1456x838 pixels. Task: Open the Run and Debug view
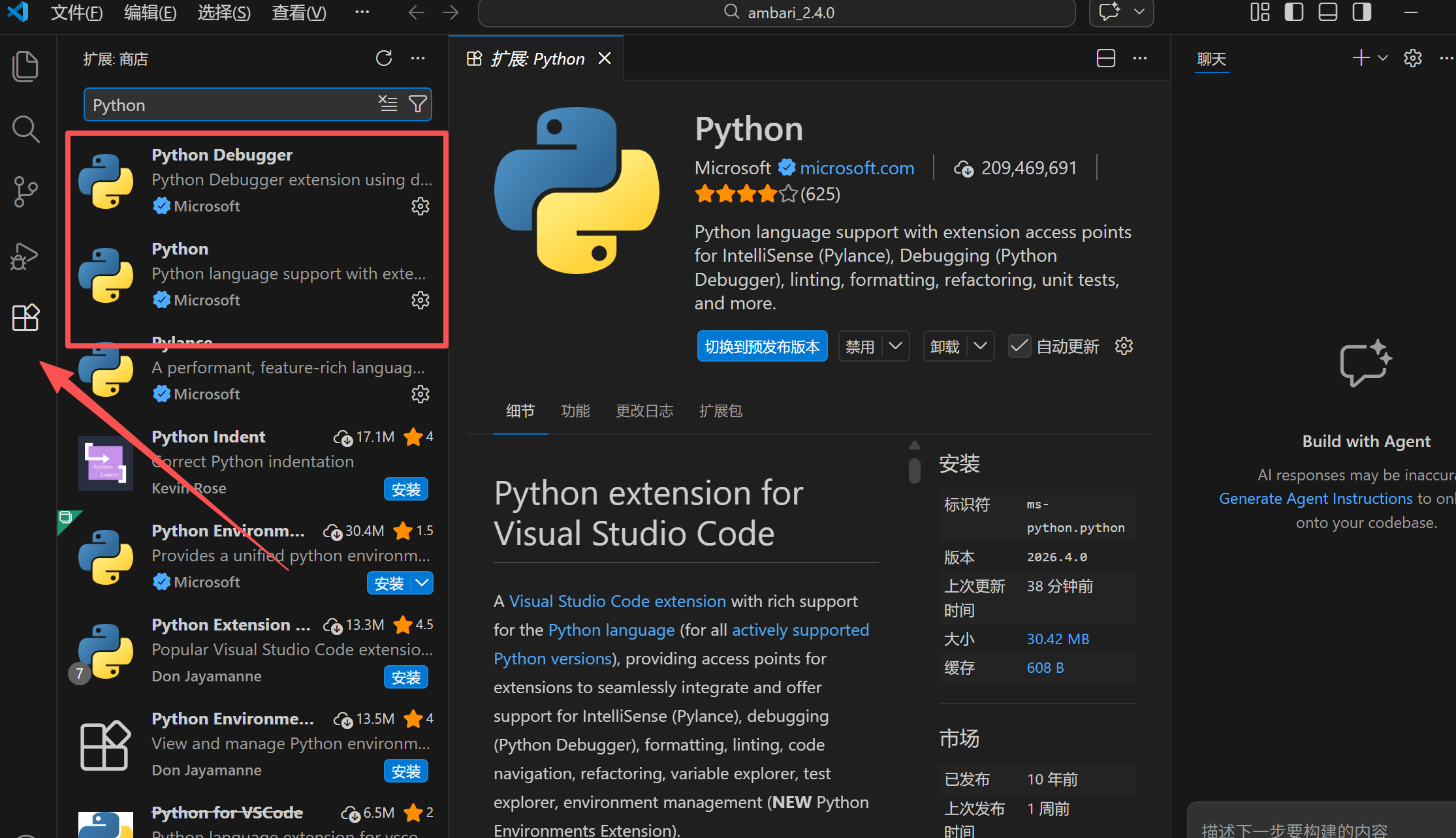(25, 256)
